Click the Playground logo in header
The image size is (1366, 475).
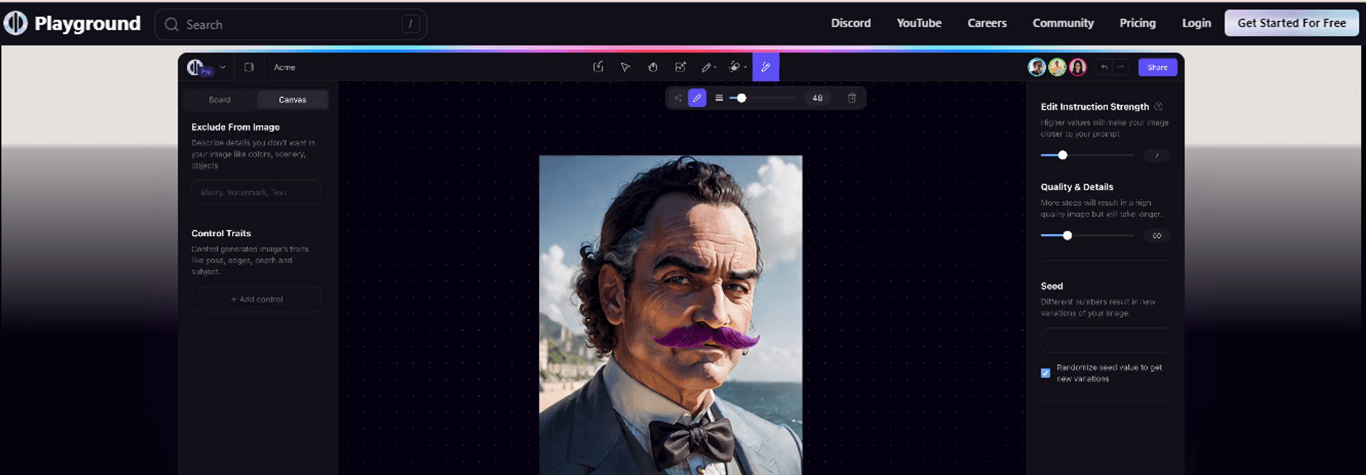tap(71, 24)
